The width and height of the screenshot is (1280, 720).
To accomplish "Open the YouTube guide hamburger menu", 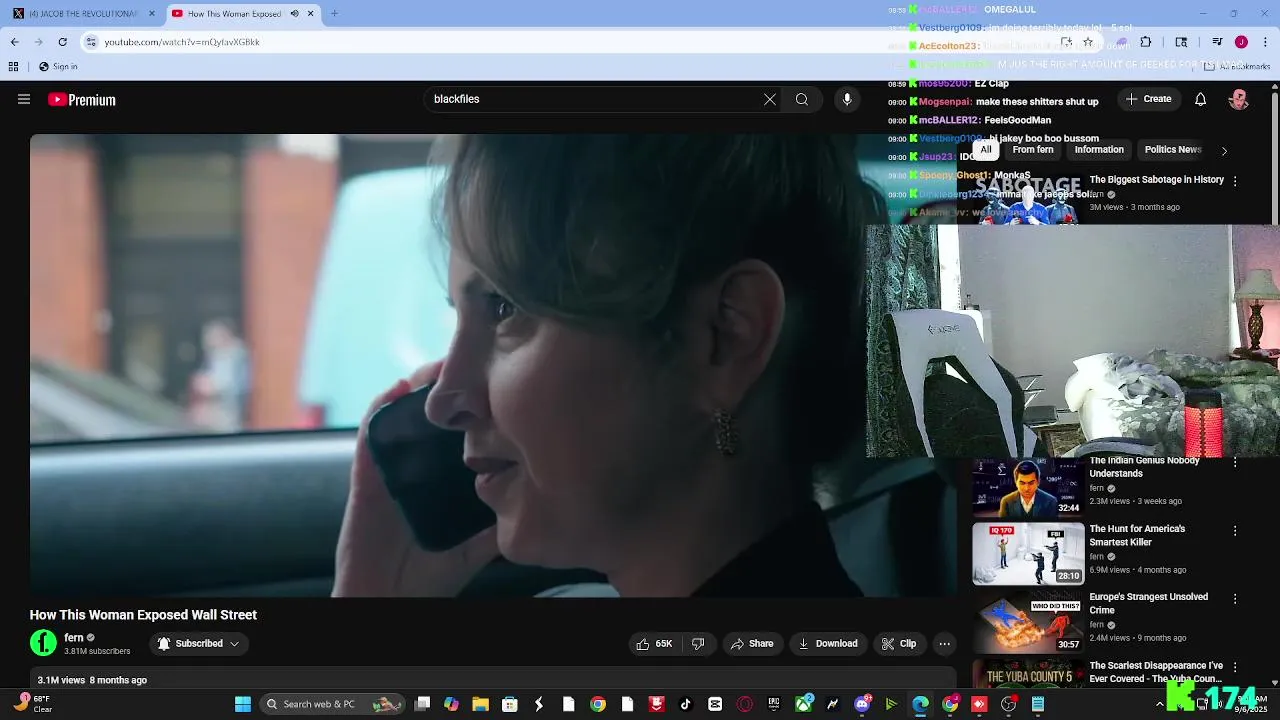I will (x=24, y=99).
